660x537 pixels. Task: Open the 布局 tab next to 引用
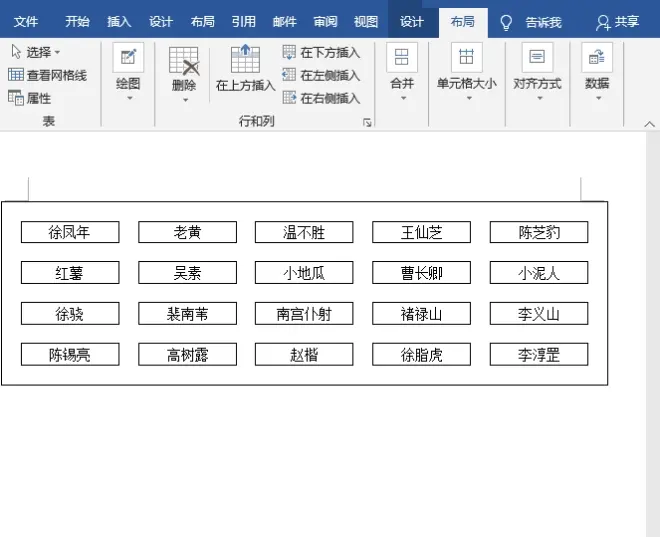[x=202, y=22]
